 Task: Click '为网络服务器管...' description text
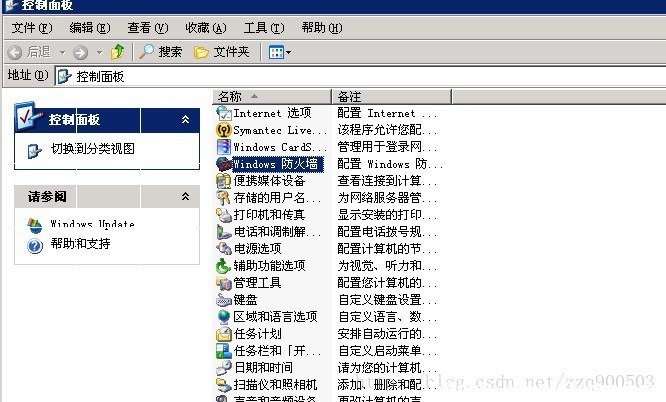(x=387, y=198)
